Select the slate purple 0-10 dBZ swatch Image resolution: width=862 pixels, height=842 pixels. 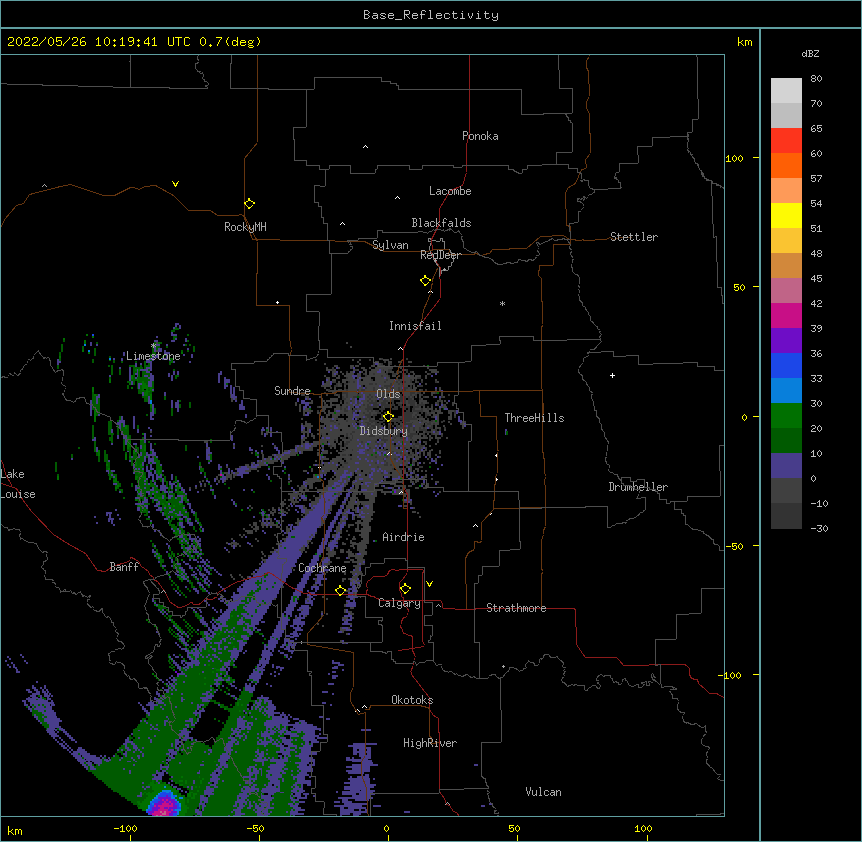pyautogui.click(x=786, y=466)
